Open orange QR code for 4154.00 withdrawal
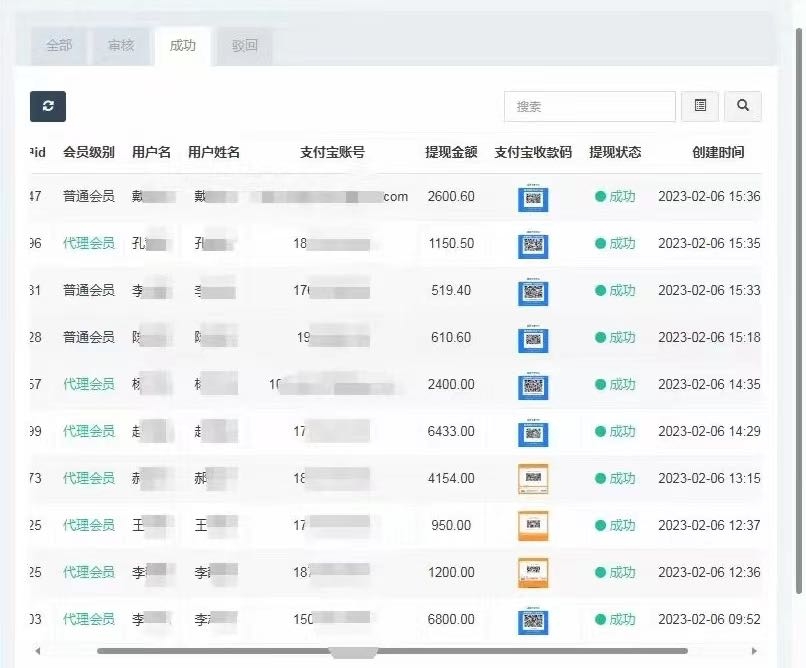 coord(533,478)
